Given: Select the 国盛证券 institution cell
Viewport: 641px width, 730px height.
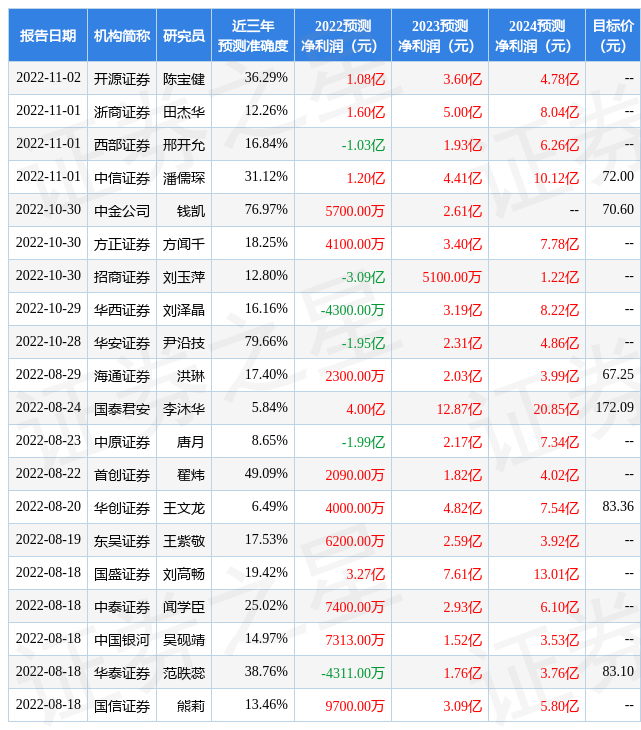Looking at the screenshot, I should pos(122,574).
